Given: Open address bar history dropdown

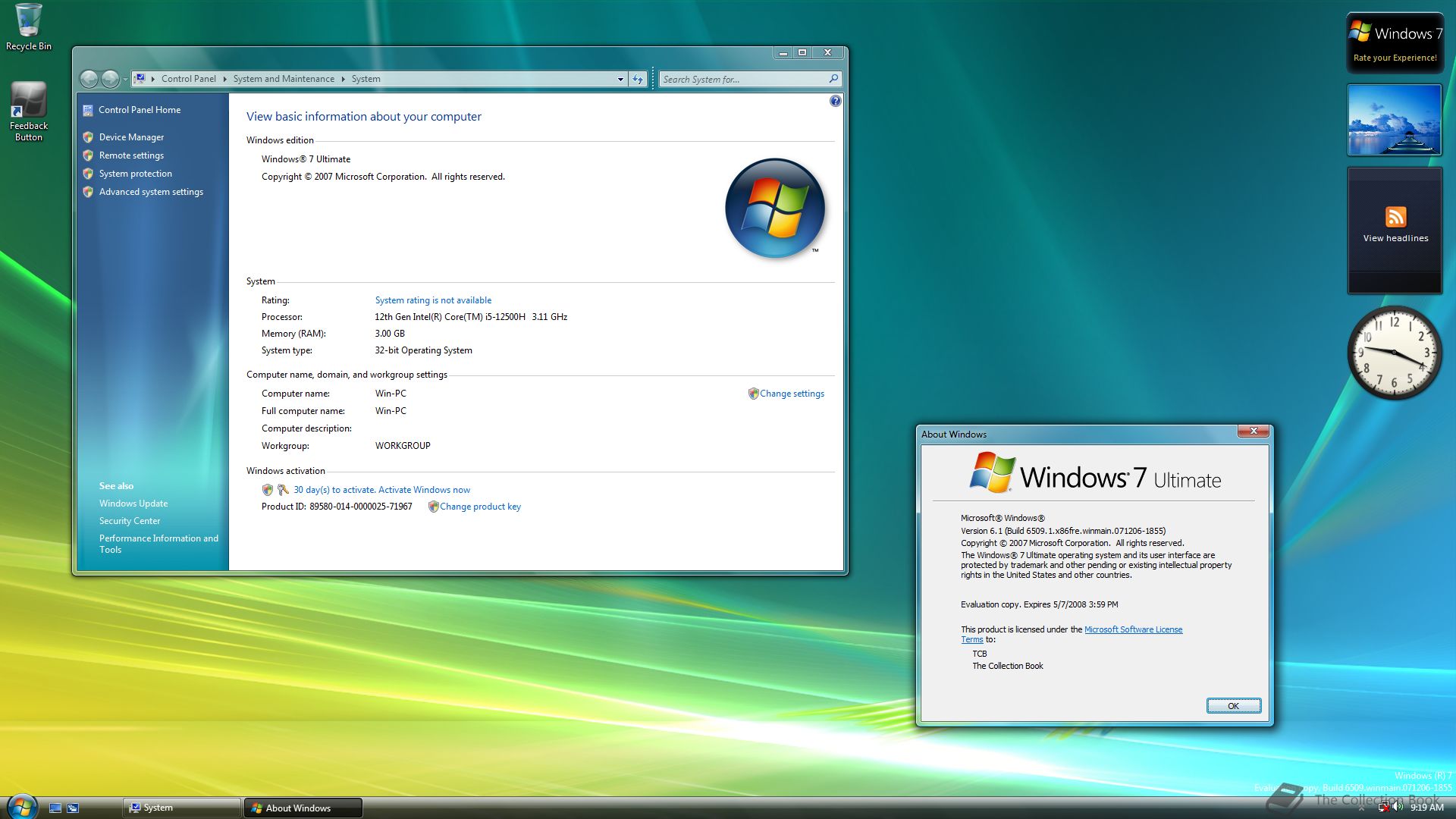Looking at the screenshot, I should pyautogui.click(x=620, y=79).
